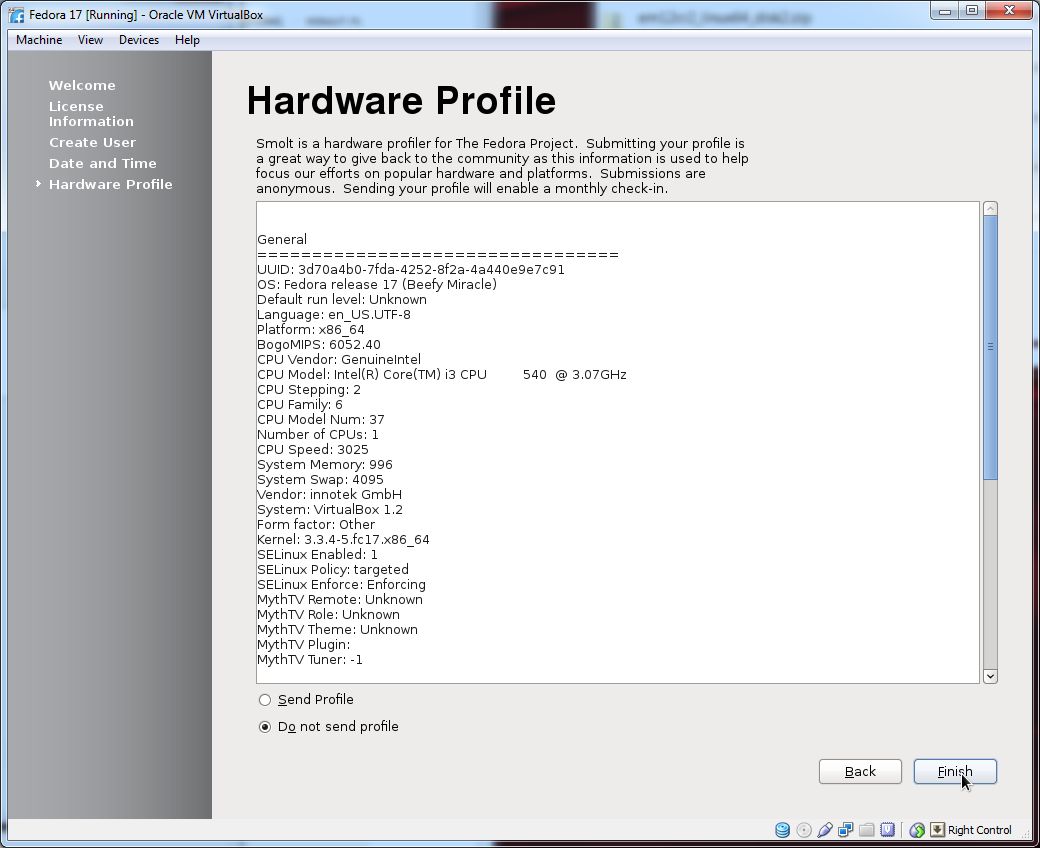
Task: Click the scrollbar up arrow
Action: [990, 209]
